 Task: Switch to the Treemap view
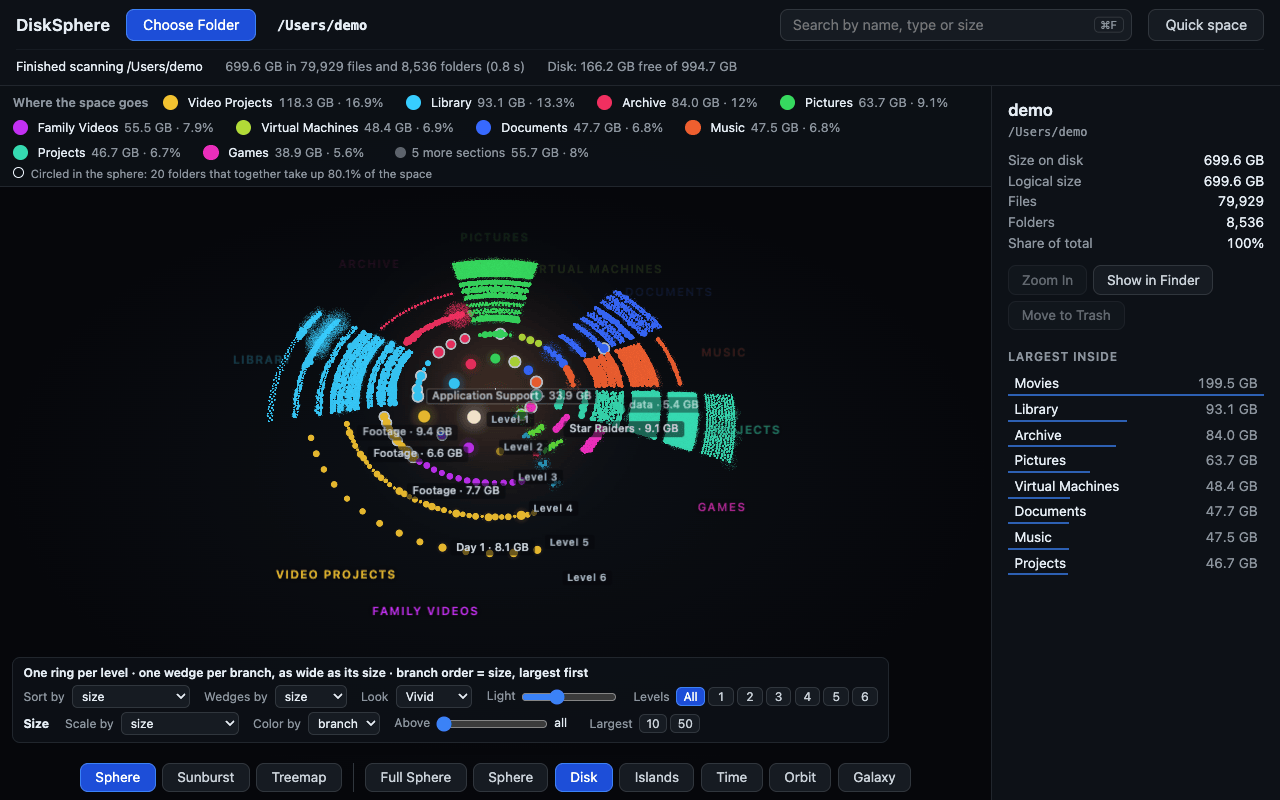click(299, 777)
